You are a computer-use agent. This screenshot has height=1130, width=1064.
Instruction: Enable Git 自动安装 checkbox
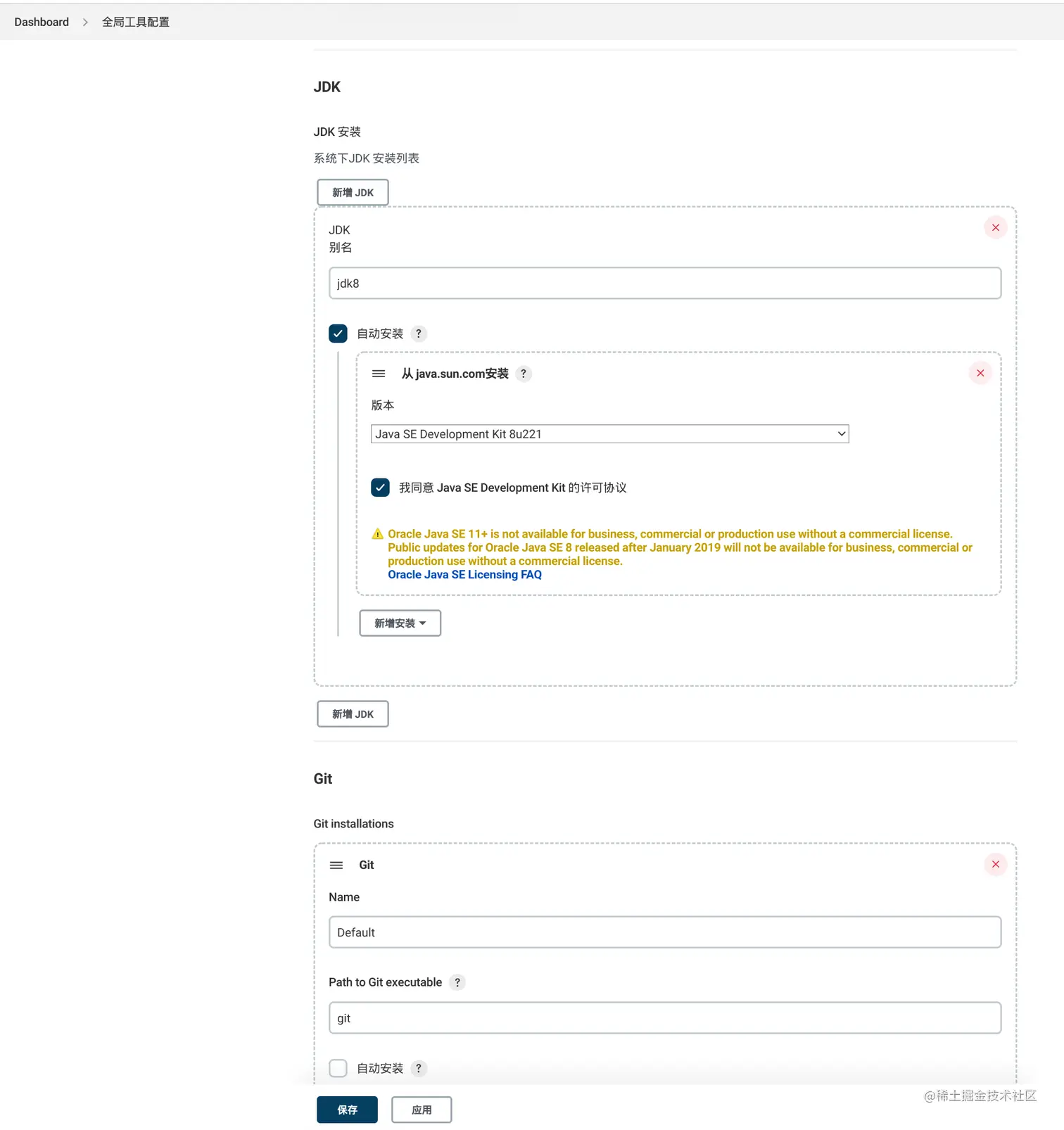[338, 1068]
